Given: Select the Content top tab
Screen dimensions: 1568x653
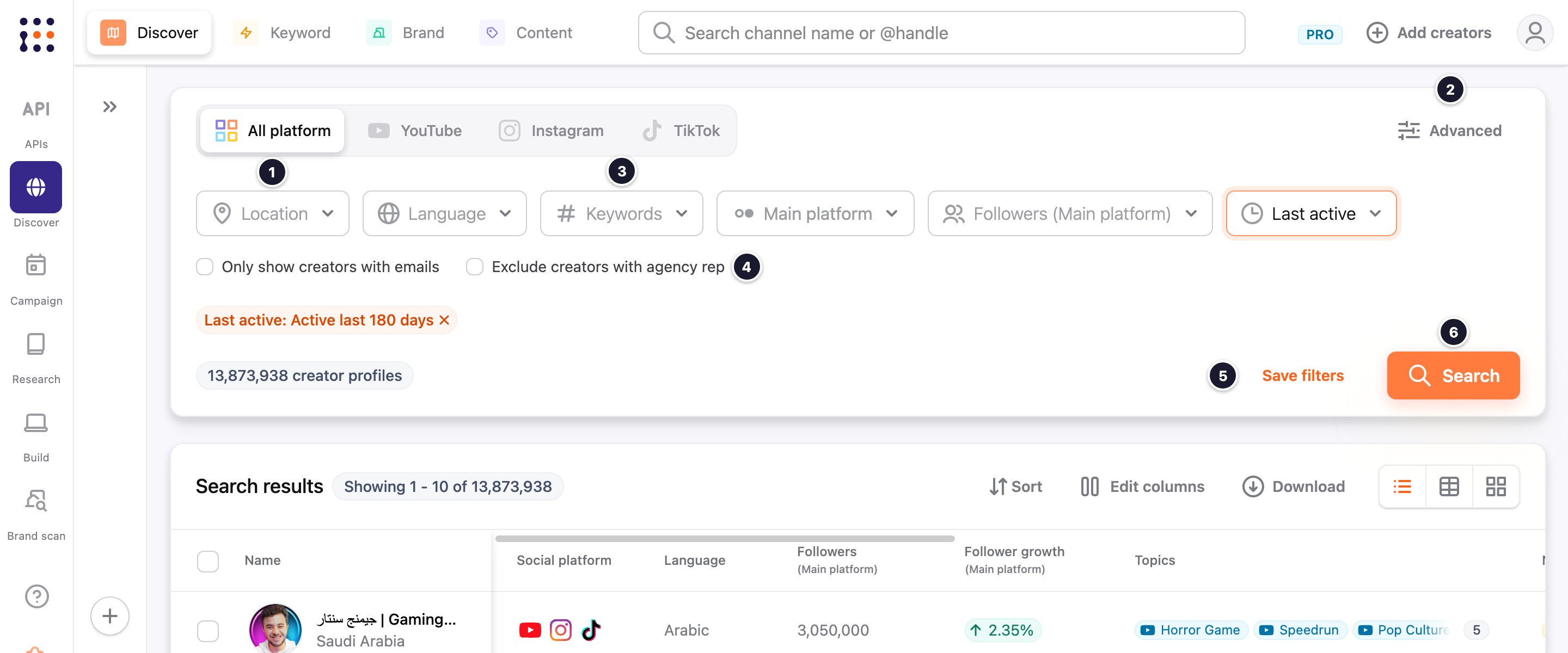Looking at the screenshot, I should 526,33.
